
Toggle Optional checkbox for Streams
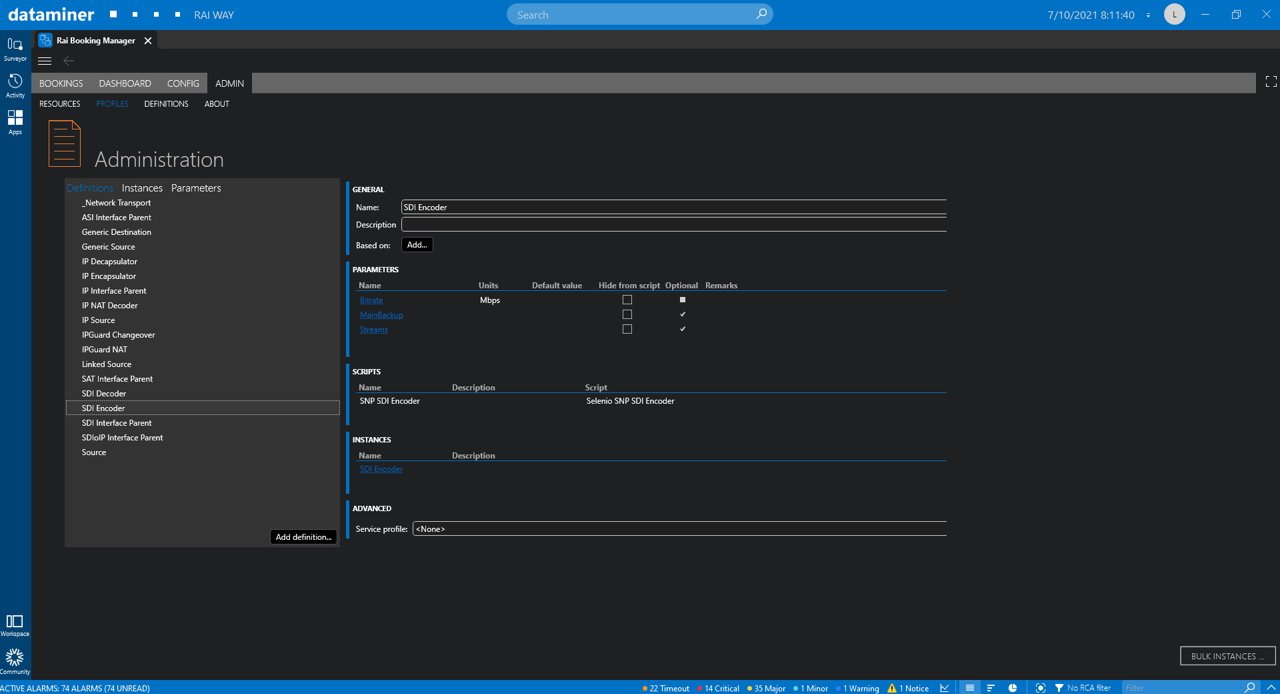(683, 329)
